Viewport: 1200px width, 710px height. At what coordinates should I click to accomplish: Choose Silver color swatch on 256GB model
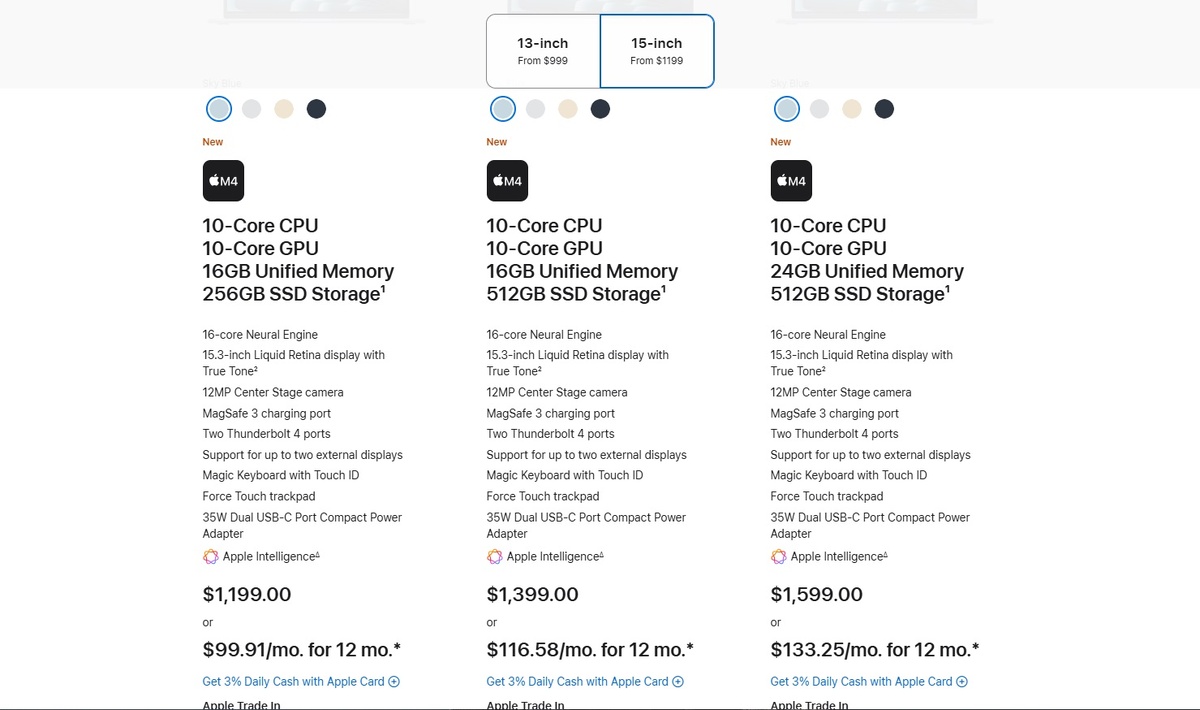point(251,109)
